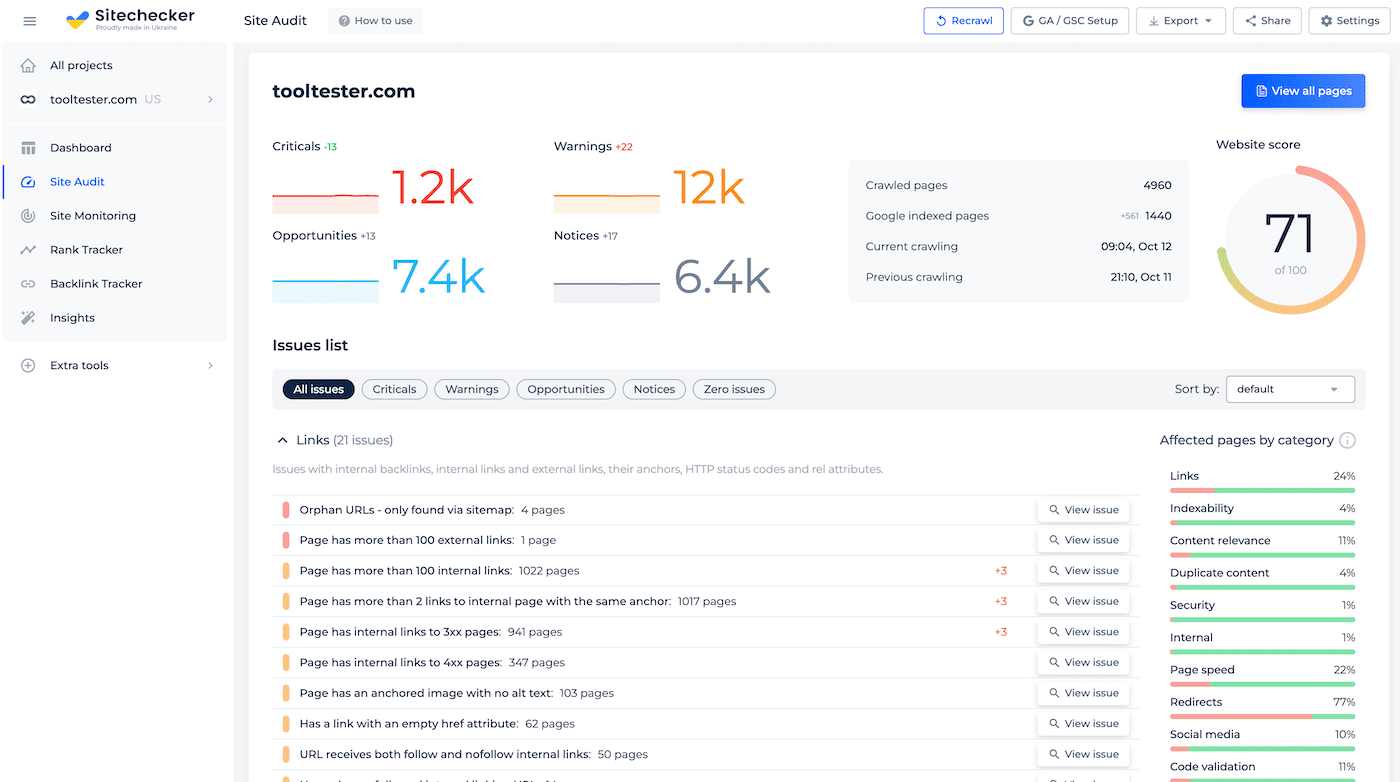This screenshot has height=782, width=1400.
Task: Open Dashboard in the sidebar
Action: point(114,148)
